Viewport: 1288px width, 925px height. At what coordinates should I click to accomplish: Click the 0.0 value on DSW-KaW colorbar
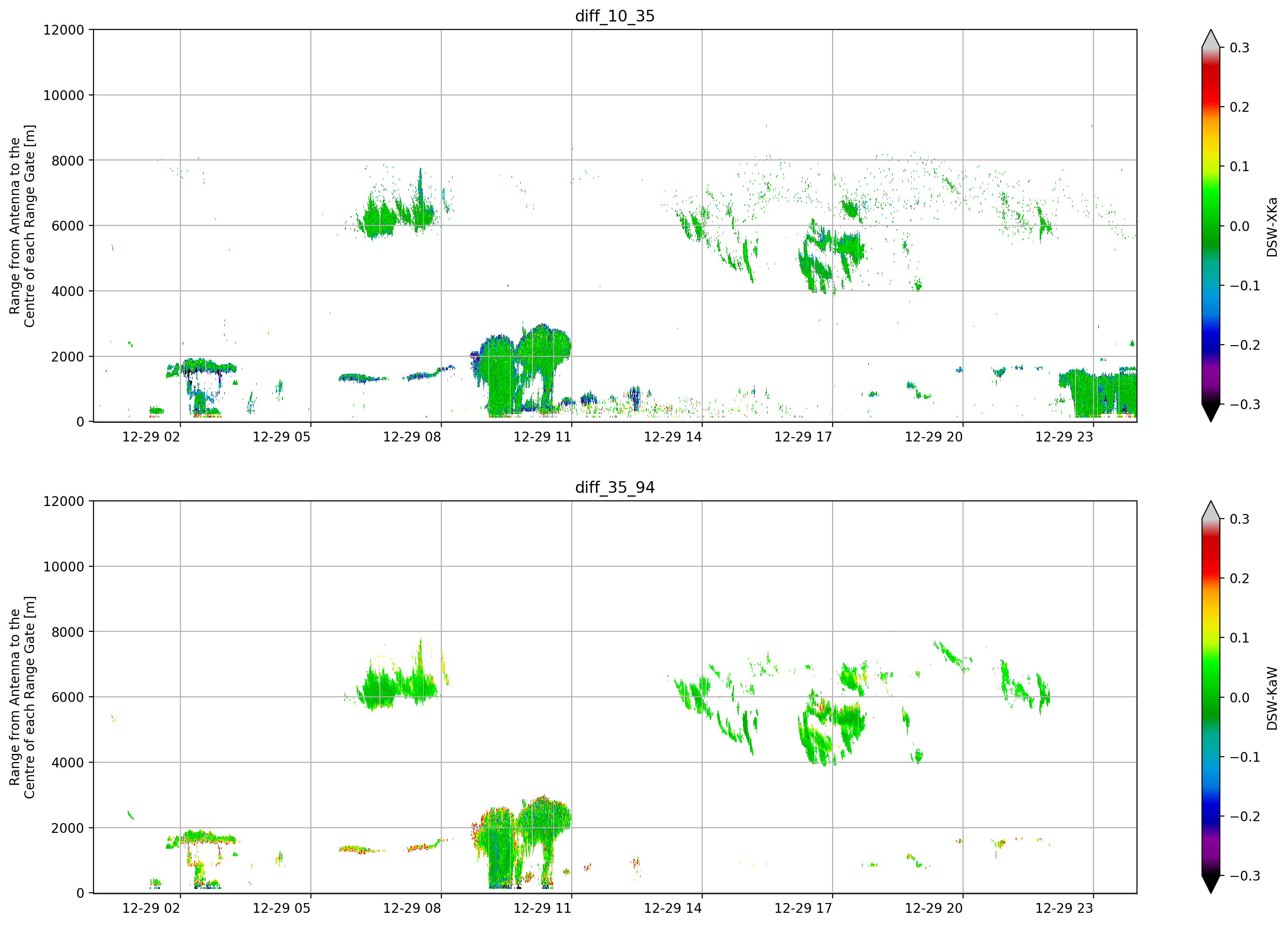tap(1240, 698)
